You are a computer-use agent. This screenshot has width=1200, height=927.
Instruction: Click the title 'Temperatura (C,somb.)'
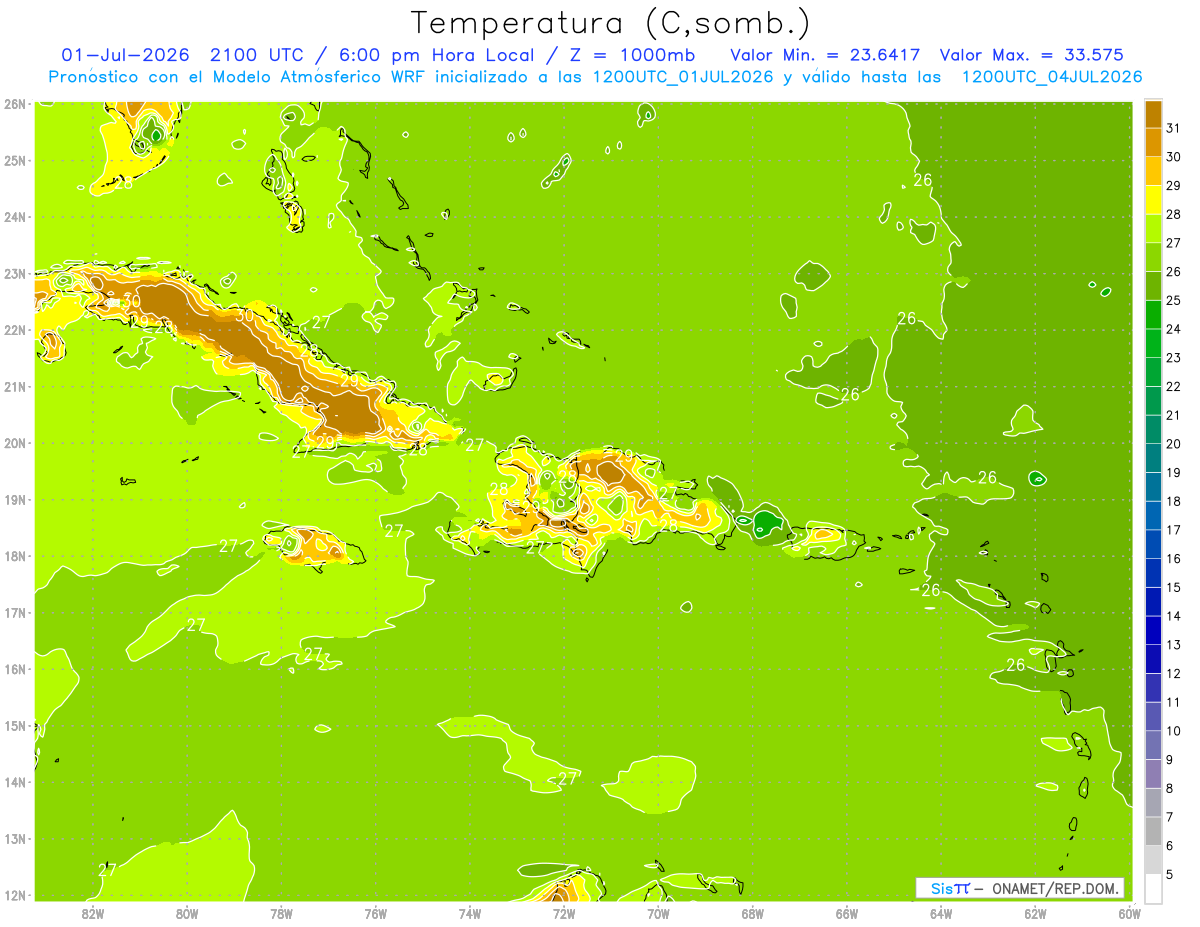click(611, 24)
